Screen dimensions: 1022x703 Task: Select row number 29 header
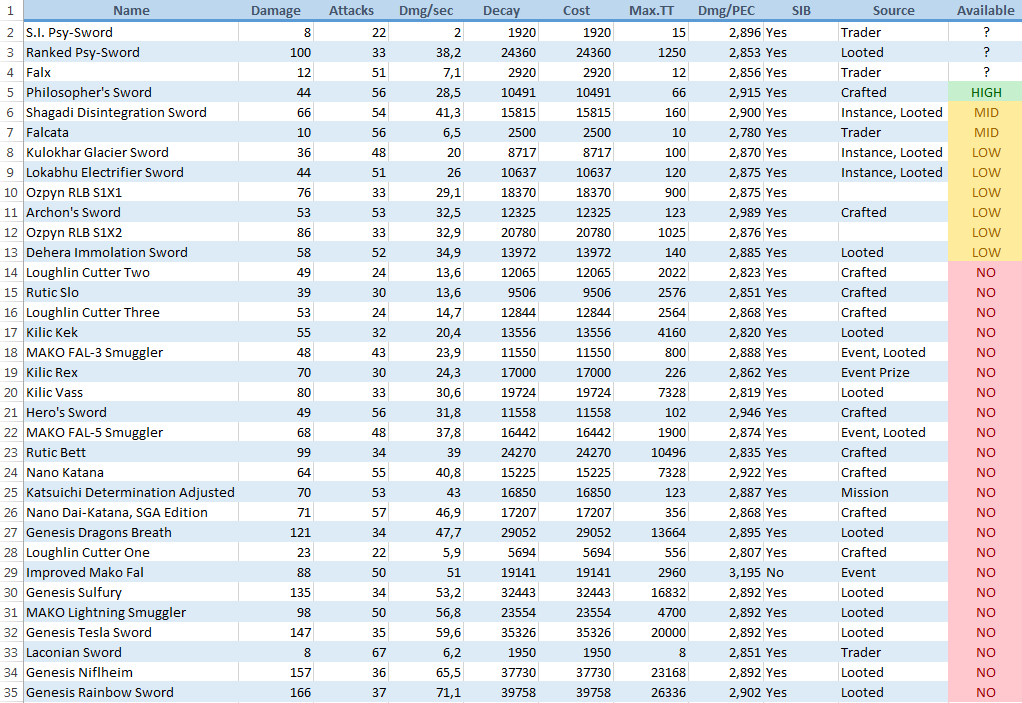pos(10,572)
